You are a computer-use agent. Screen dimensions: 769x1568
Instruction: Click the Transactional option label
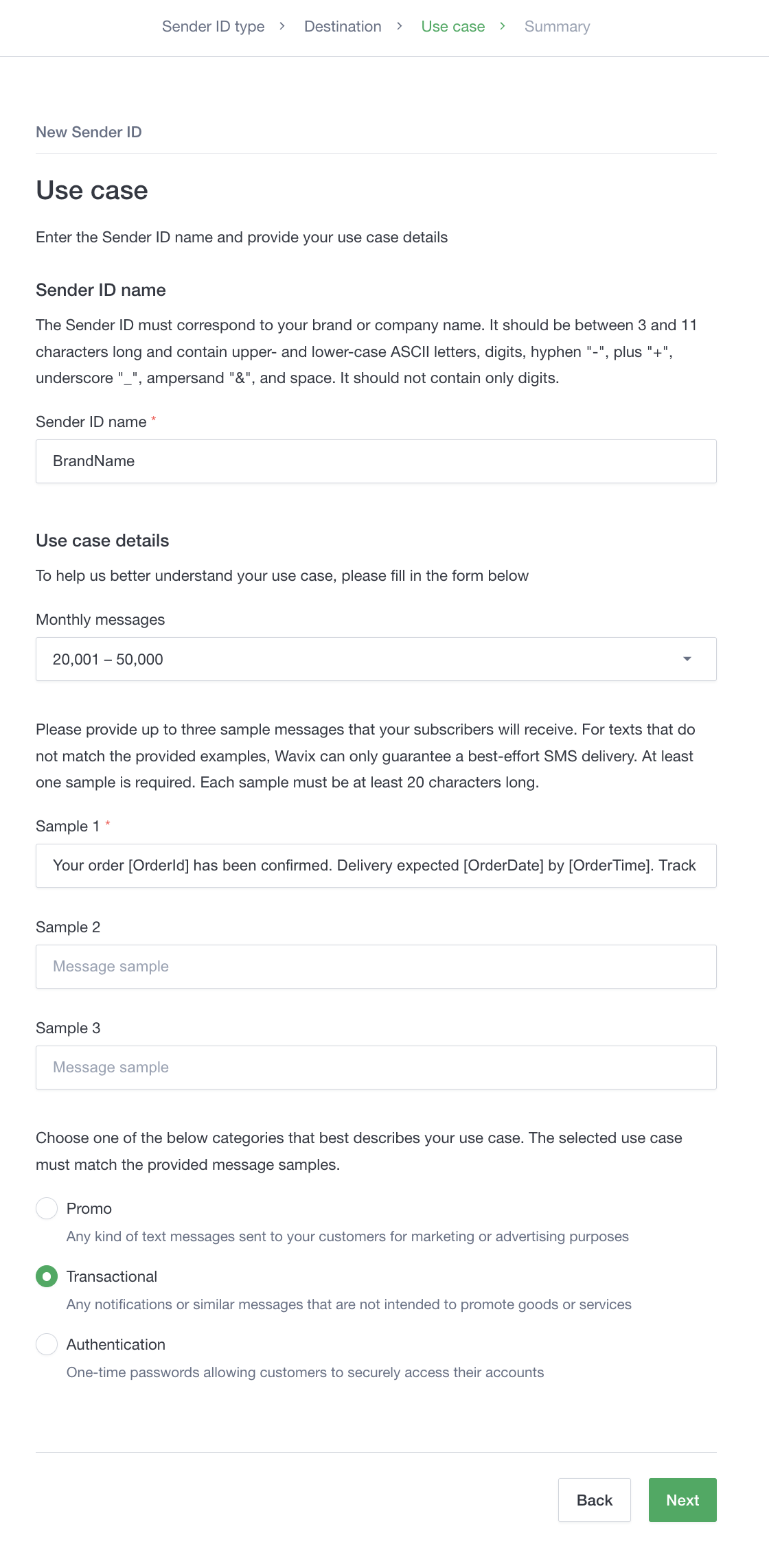[x=112, y=1276]
